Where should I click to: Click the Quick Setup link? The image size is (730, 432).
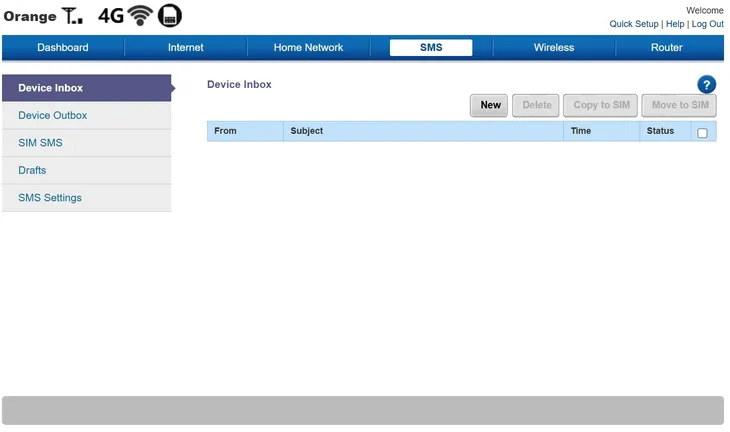(x=634, y=24)
